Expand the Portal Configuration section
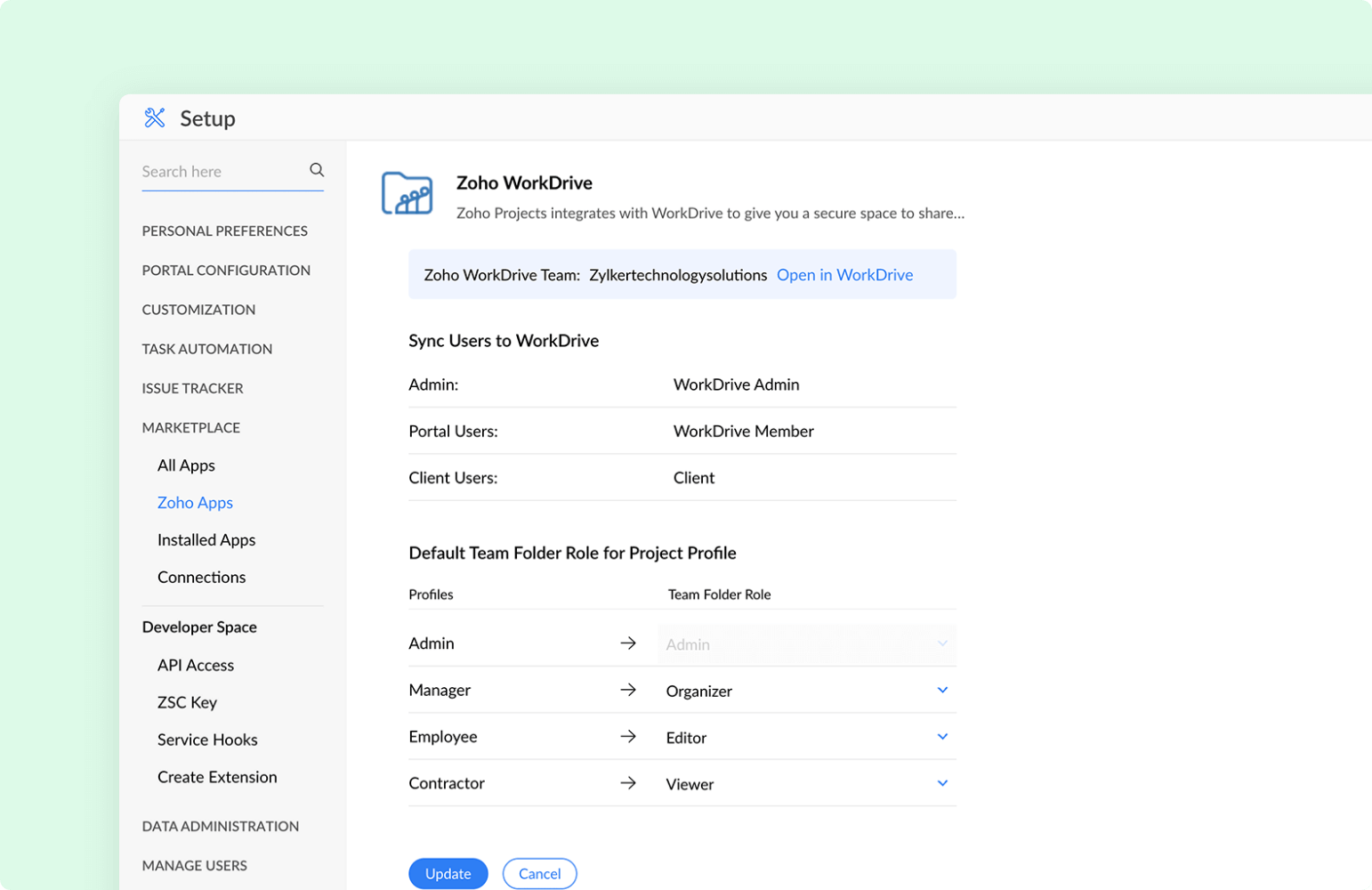Image resolution: width=1372 pixels, height=890 pixels. point(226,271)
